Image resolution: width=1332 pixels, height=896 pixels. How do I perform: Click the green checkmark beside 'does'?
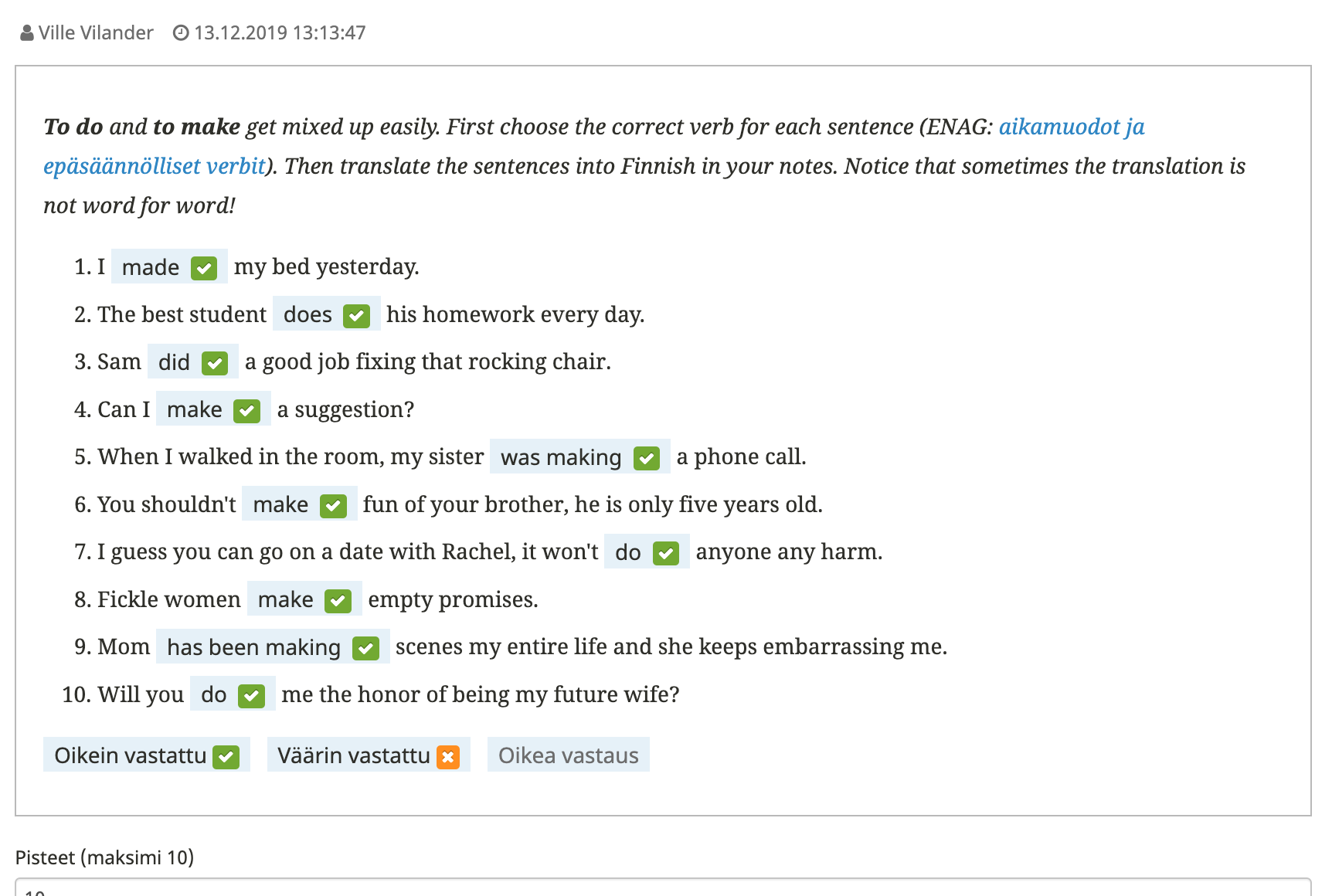pos(356,316)
